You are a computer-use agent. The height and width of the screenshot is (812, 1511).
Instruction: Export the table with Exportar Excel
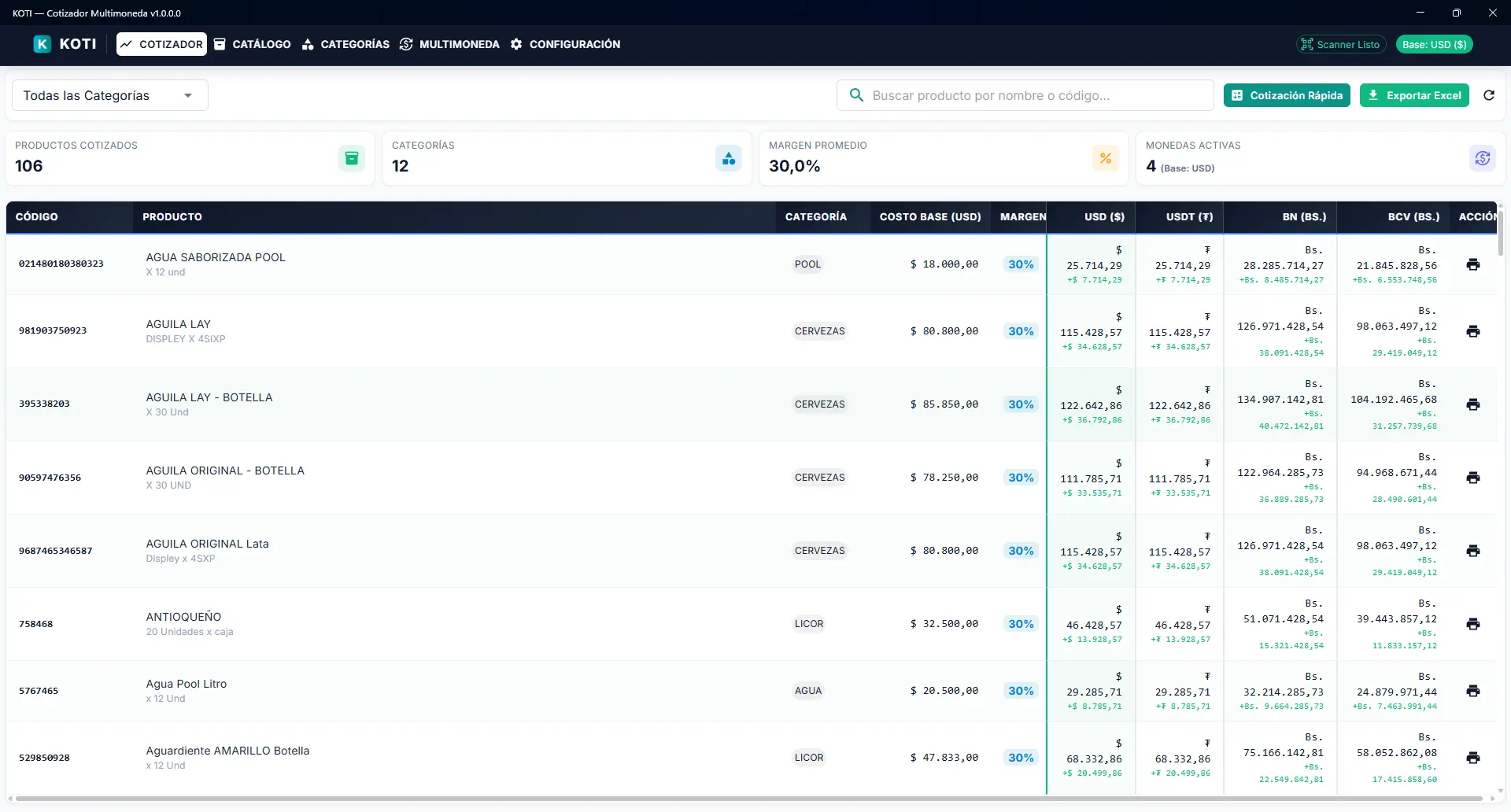click(x=1414, y=95)
